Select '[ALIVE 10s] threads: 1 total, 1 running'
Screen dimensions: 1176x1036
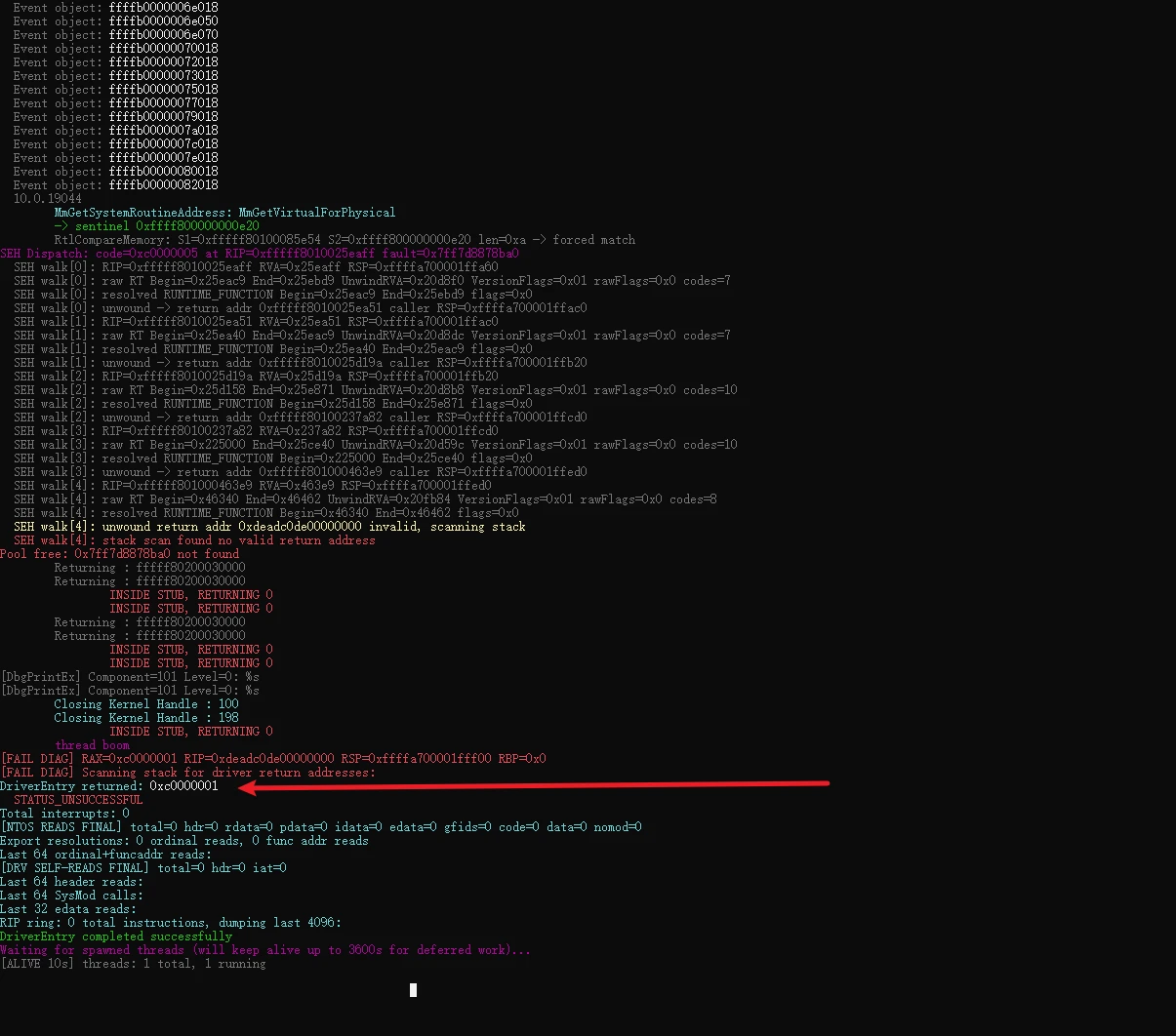coord(133,963)
